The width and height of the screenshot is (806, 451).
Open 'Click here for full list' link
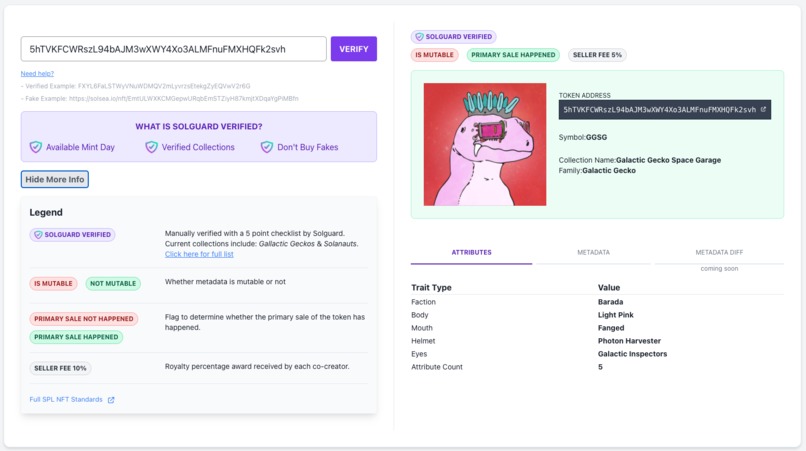[199, 254]
